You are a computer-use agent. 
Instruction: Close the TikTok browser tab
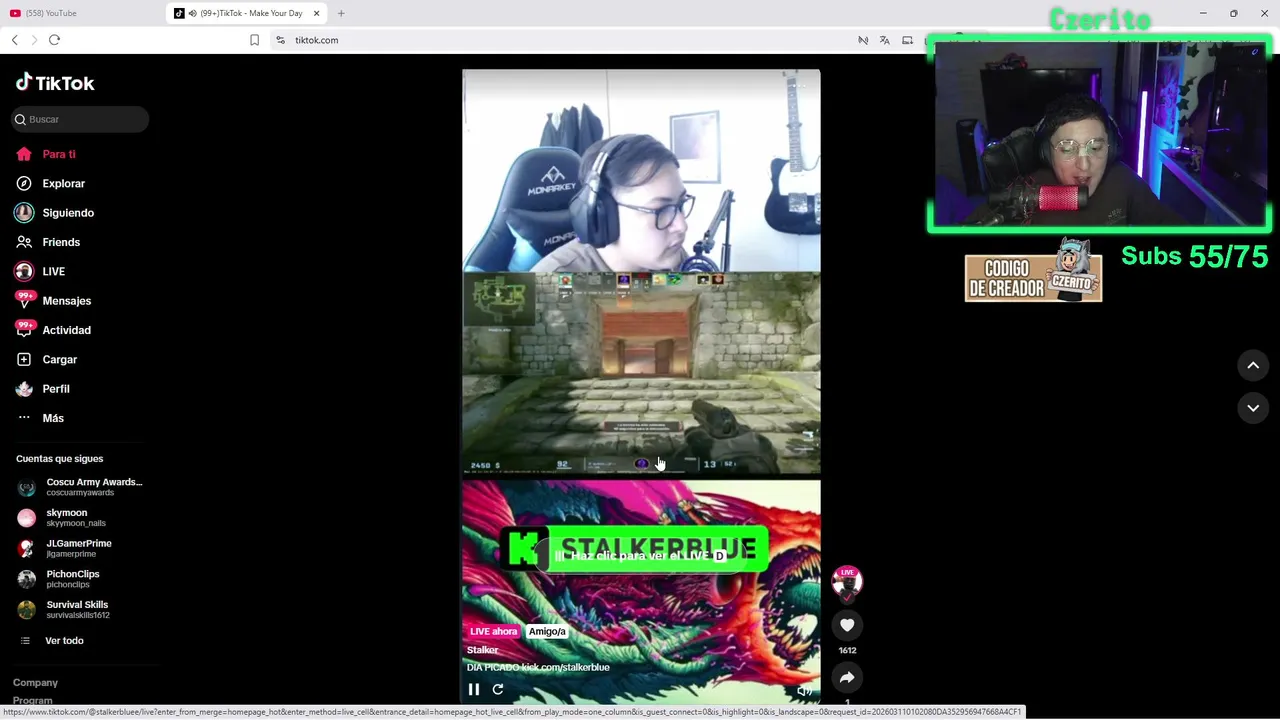[317, 13]
